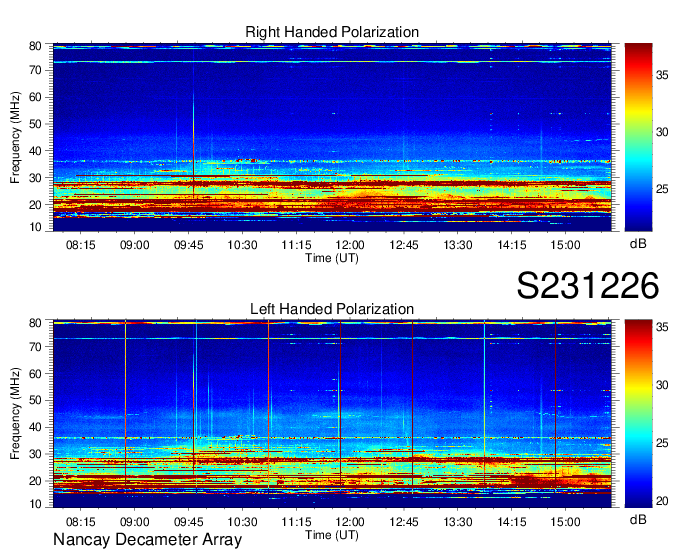The height and width of the screenshot is (552, 680).
Task: Click the "20" frequency tick of Left Handed plot
Action: tap(36, 481)
